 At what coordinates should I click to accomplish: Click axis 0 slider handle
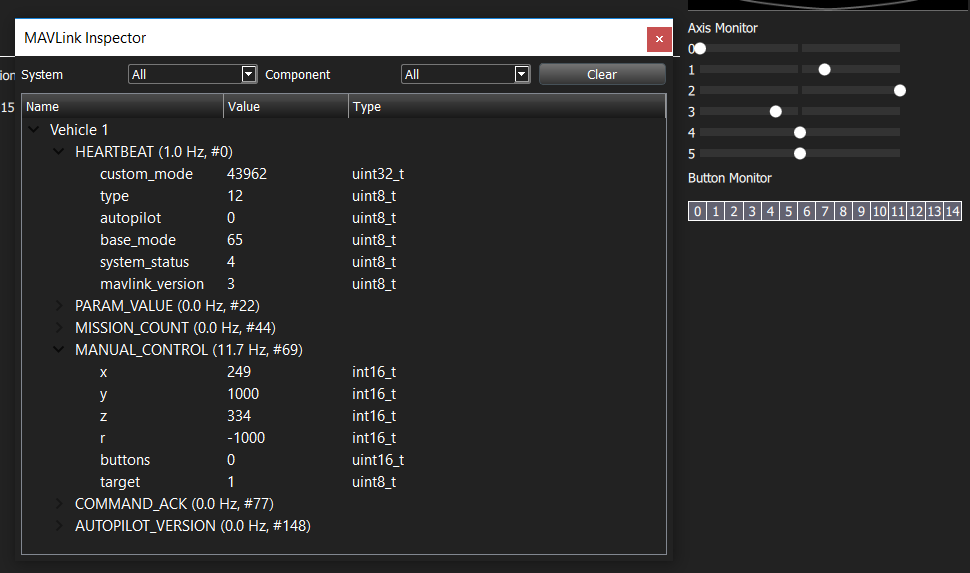pyautogui.click(x=700, y=48)
